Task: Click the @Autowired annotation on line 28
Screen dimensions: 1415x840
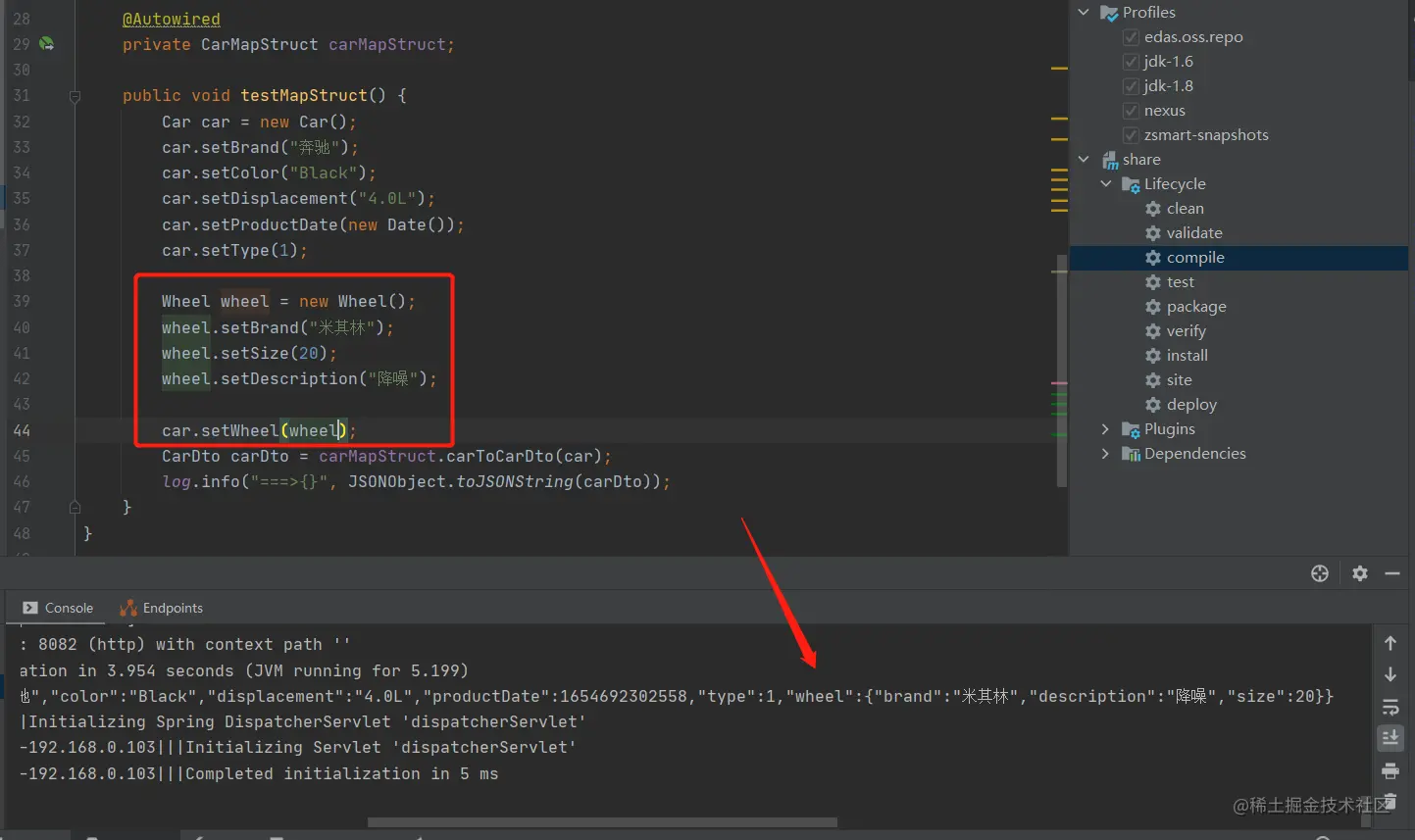Action: [172, 20]
